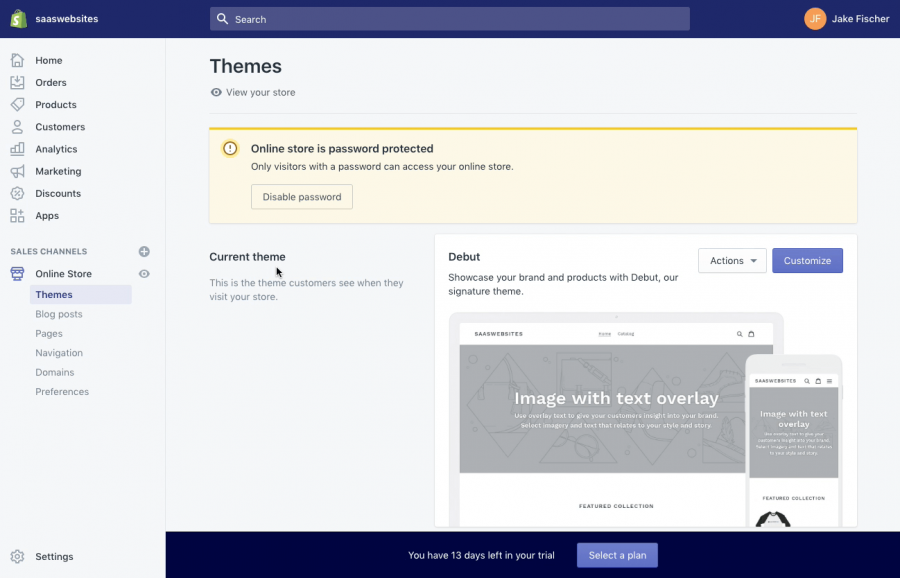Select the Products icon in the sidebar
The image size is (900, 578).
pos(19,104)
